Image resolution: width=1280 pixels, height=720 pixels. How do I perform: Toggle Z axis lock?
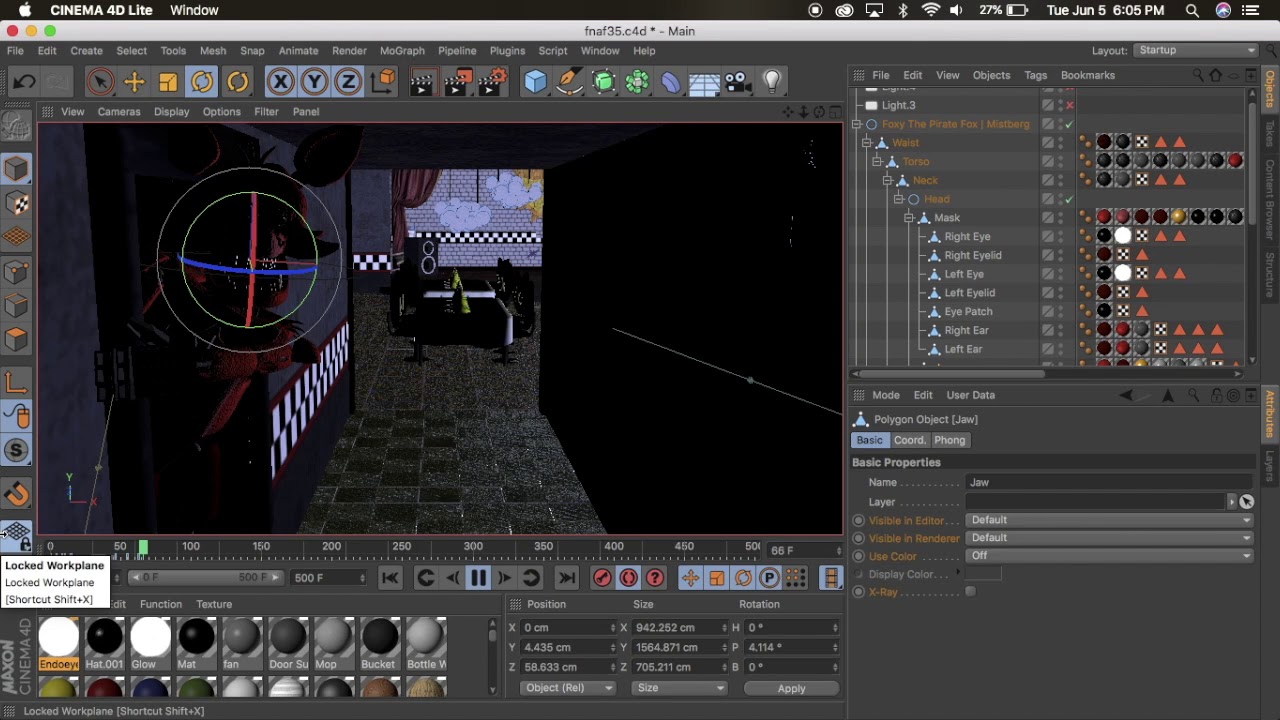pyautogui.click(x=348, y=82)
